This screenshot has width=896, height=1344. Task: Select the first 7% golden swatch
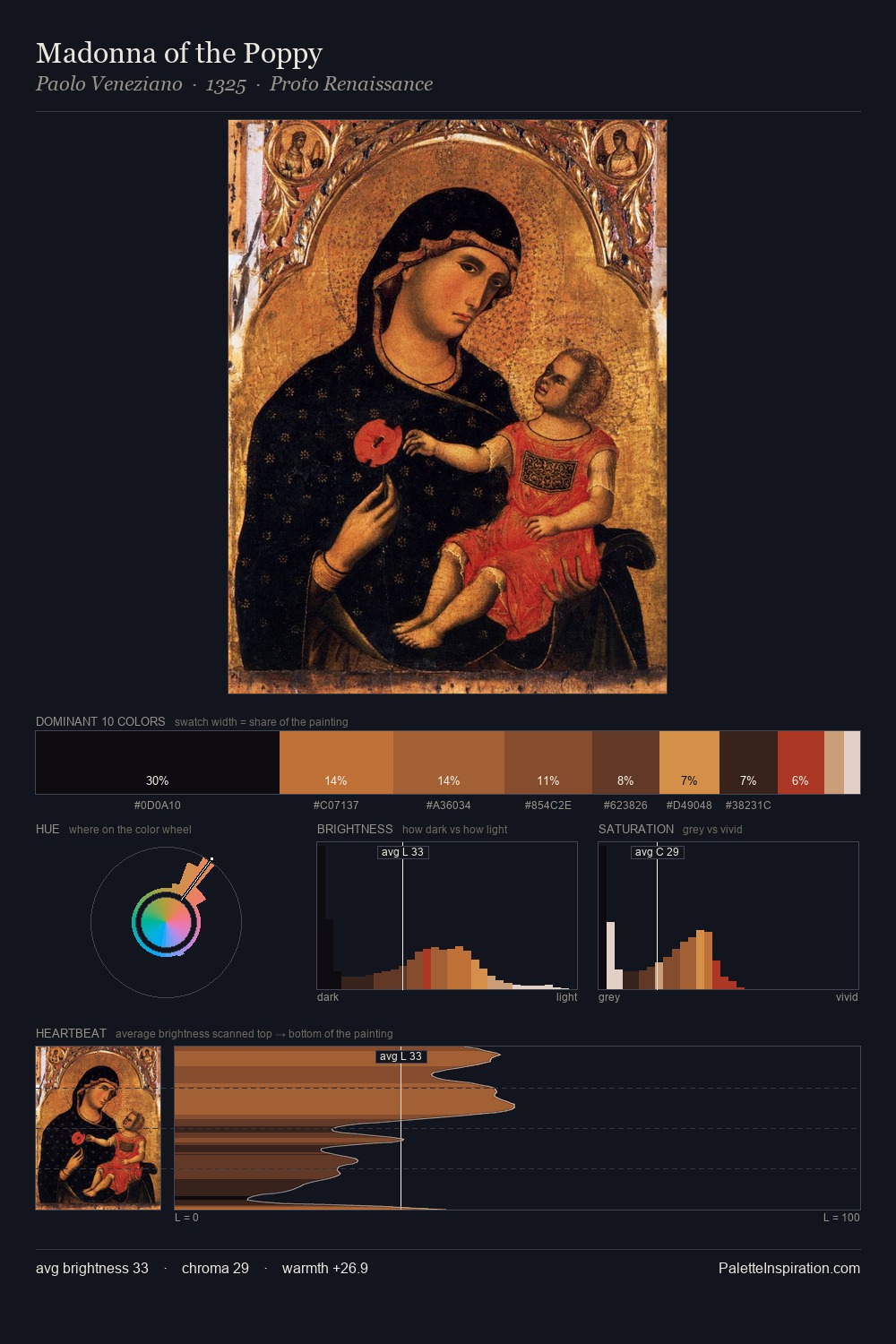(689, 762)
